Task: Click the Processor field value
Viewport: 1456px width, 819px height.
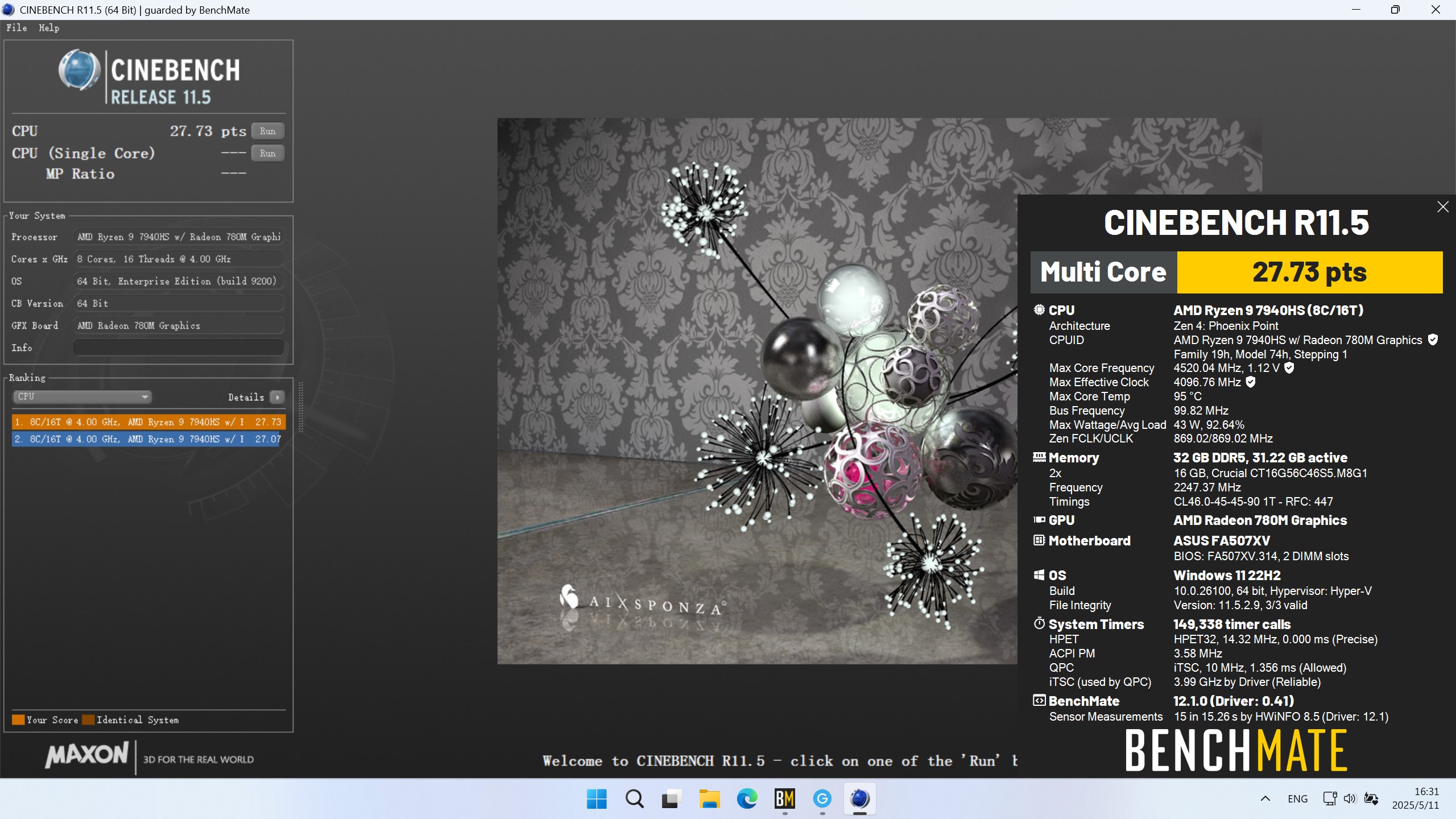Action: point(179,237)
